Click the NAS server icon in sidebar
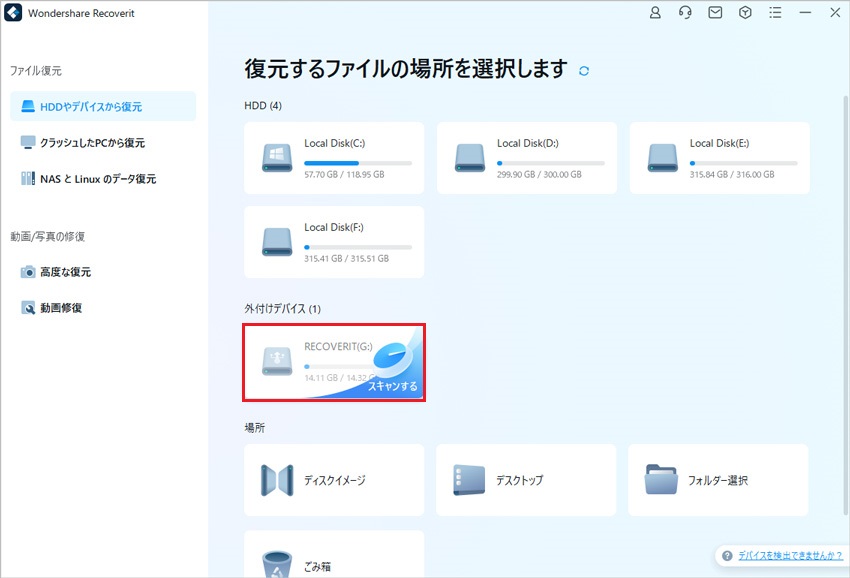The height and width of the screenshot is (578, 850). [x=28, y=178]
